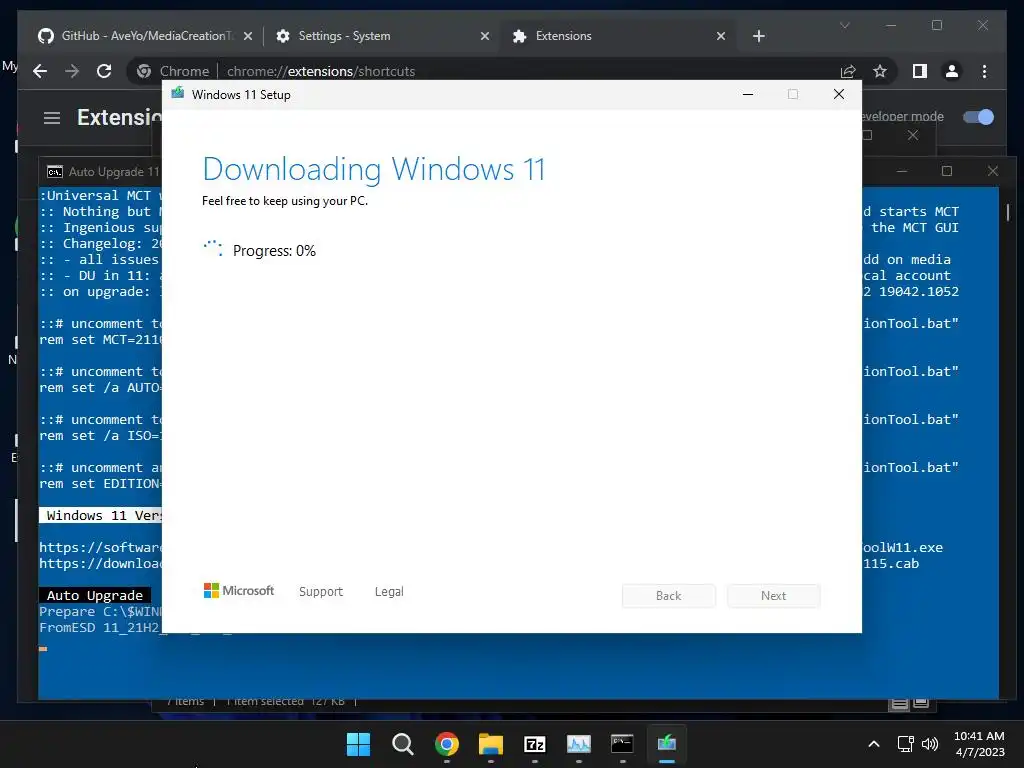
Task: Open the Chrome three-dot menu
Action: click(x=984, y=71)
